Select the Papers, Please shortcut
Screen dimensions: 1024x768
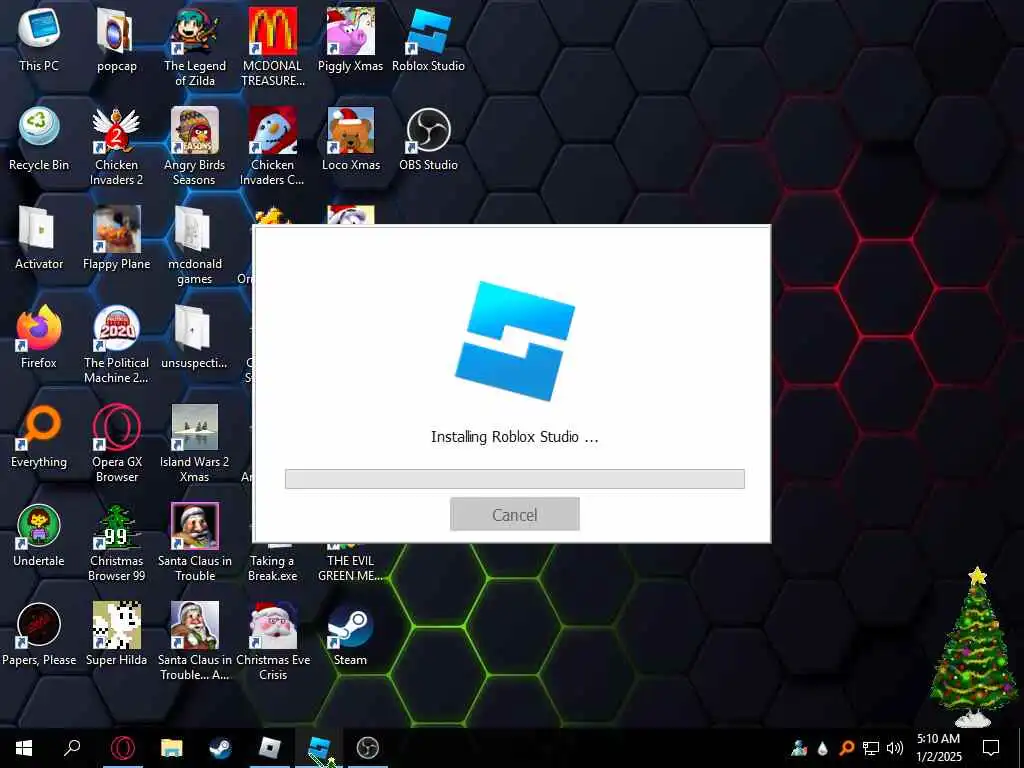39,634
